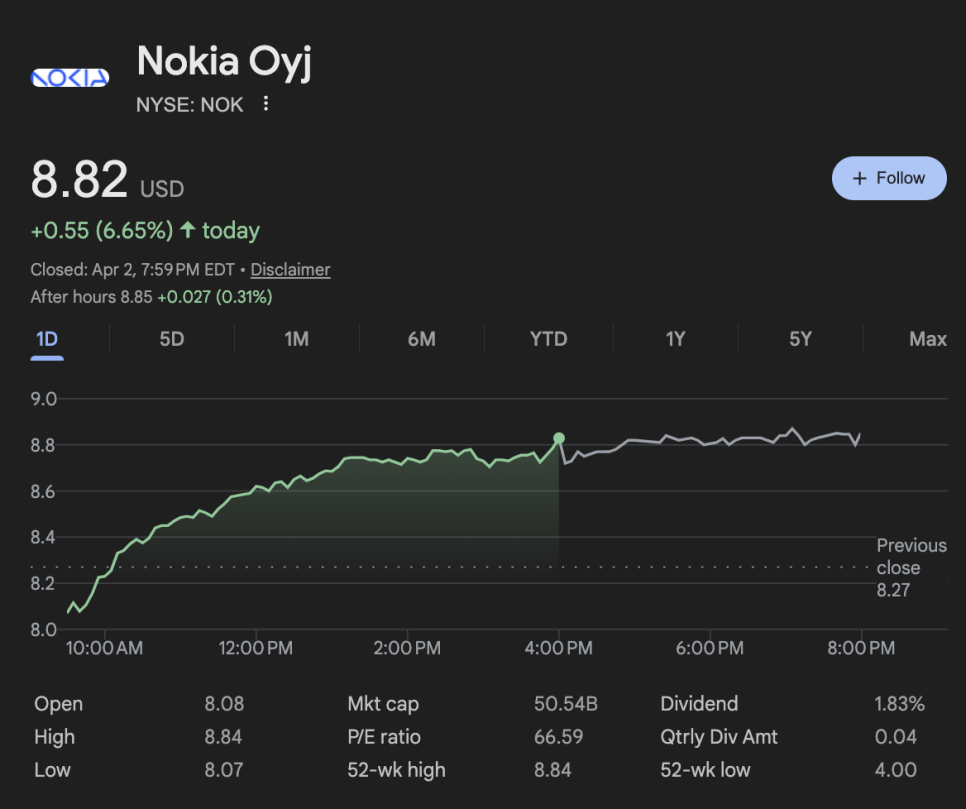Choose the 5Y chart range

click(800, 339)
